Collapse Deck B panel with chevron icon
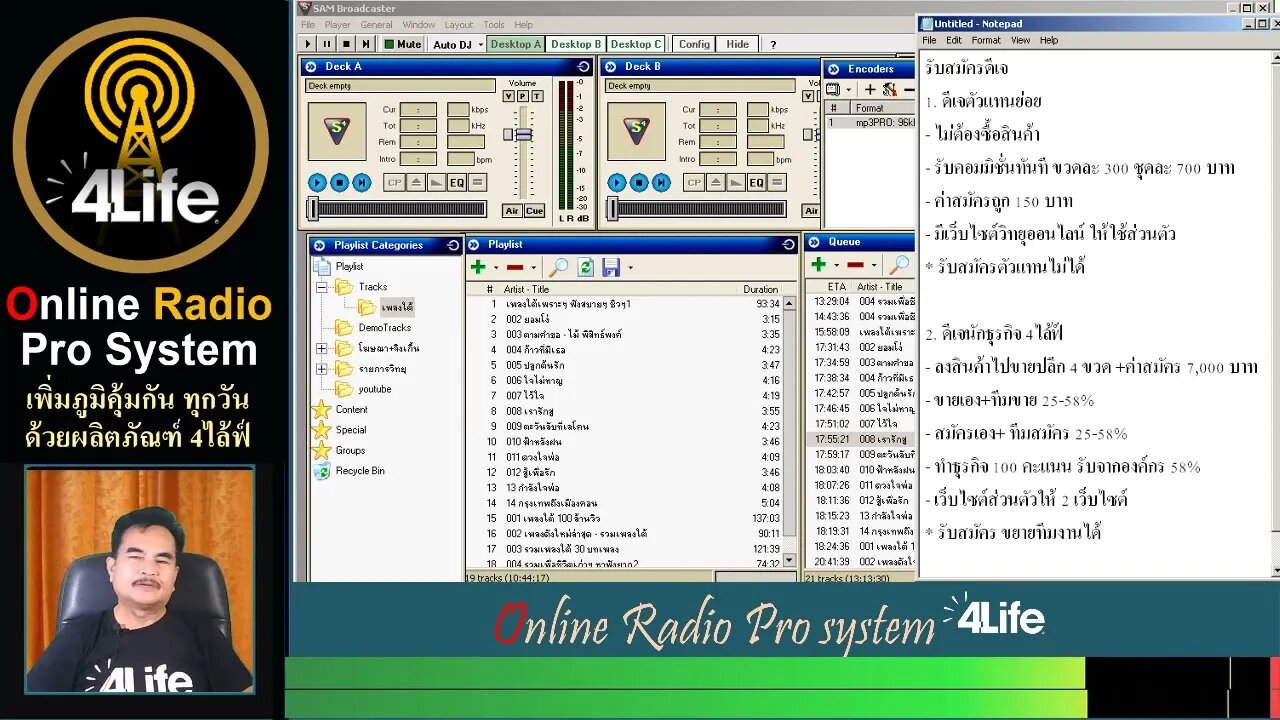 (609, 66)
